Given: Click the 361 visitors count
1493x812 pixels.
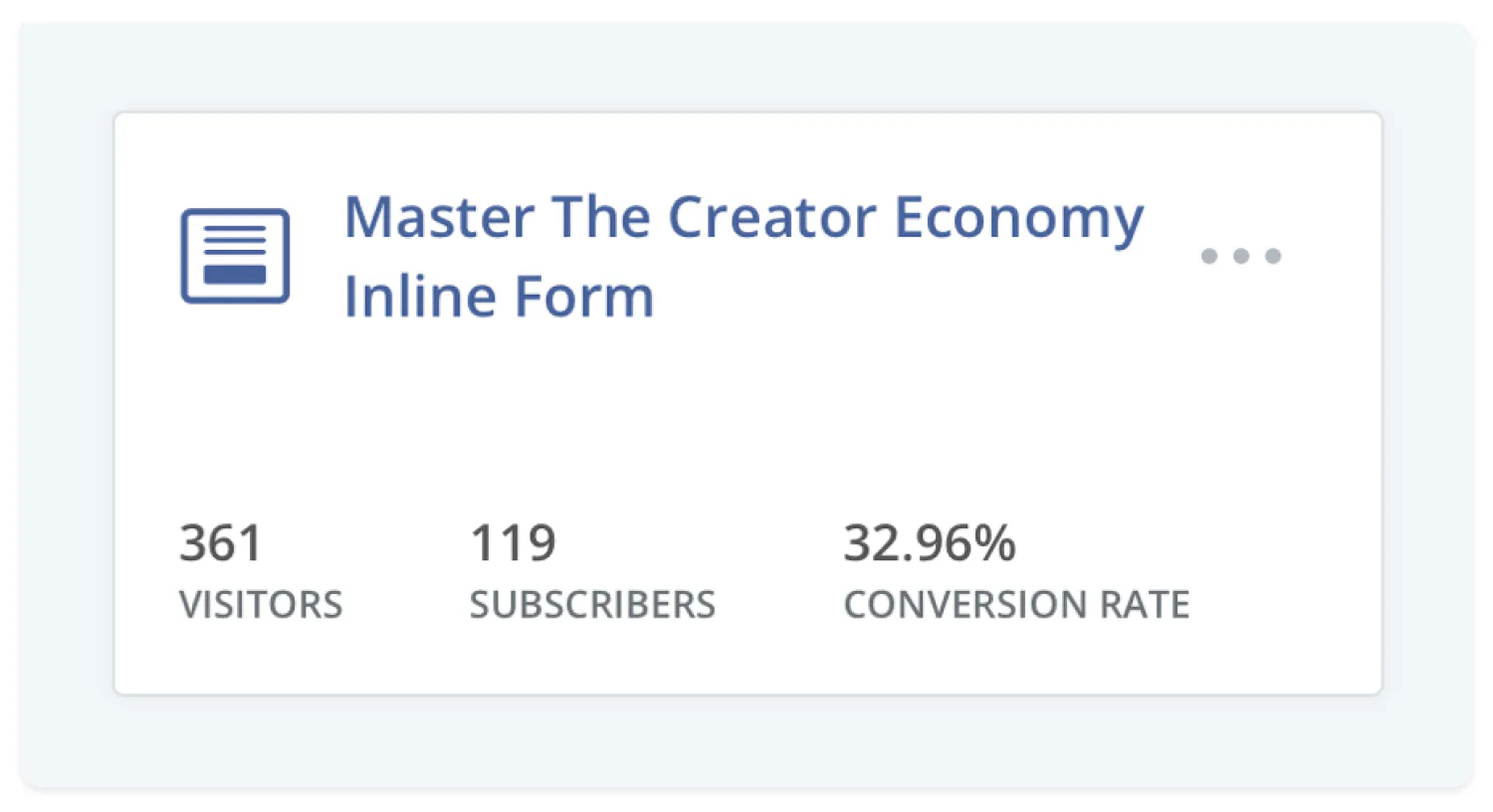Looking at the screenshot, I should coord(221,543).
